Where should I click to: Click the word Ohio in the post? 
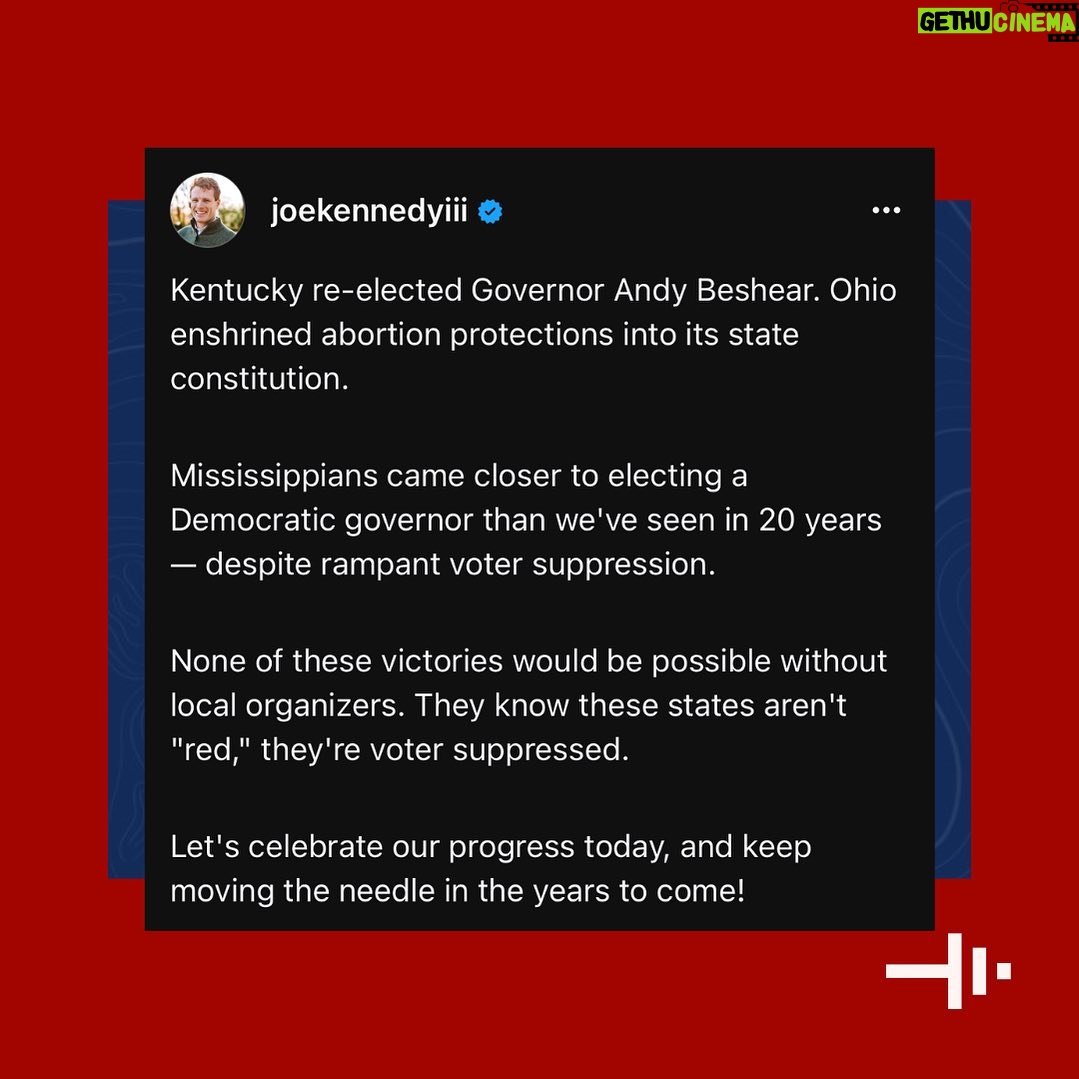tap(863, 290)
